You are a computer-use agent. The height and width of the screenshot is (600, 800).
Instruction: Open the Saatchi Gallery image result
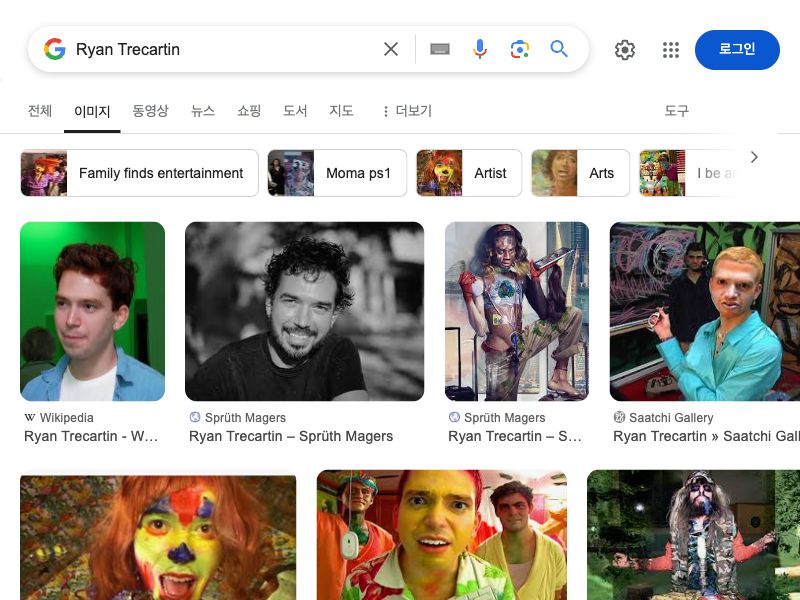click(705, 311)
